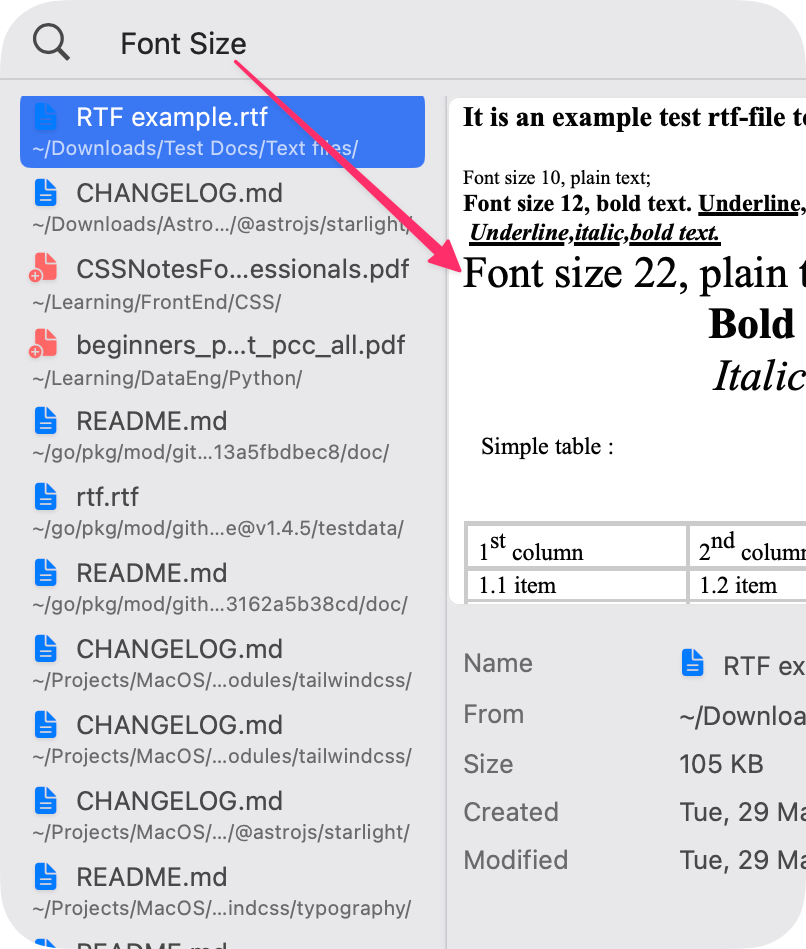Open README.md in the tailwindcss typography folder
The width and height of the screenshot is (806, 949).
[x=222, y=890]
